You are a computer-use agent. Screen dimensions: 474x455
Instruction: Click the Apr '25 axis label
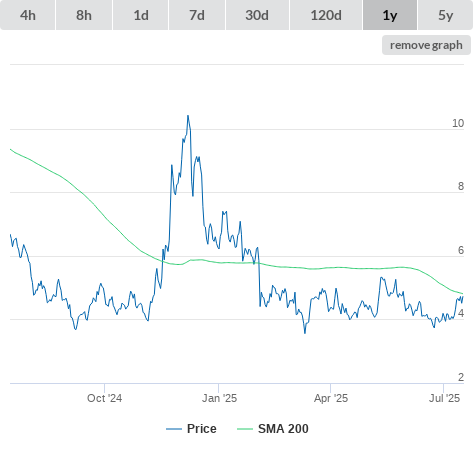click(331, 398)
